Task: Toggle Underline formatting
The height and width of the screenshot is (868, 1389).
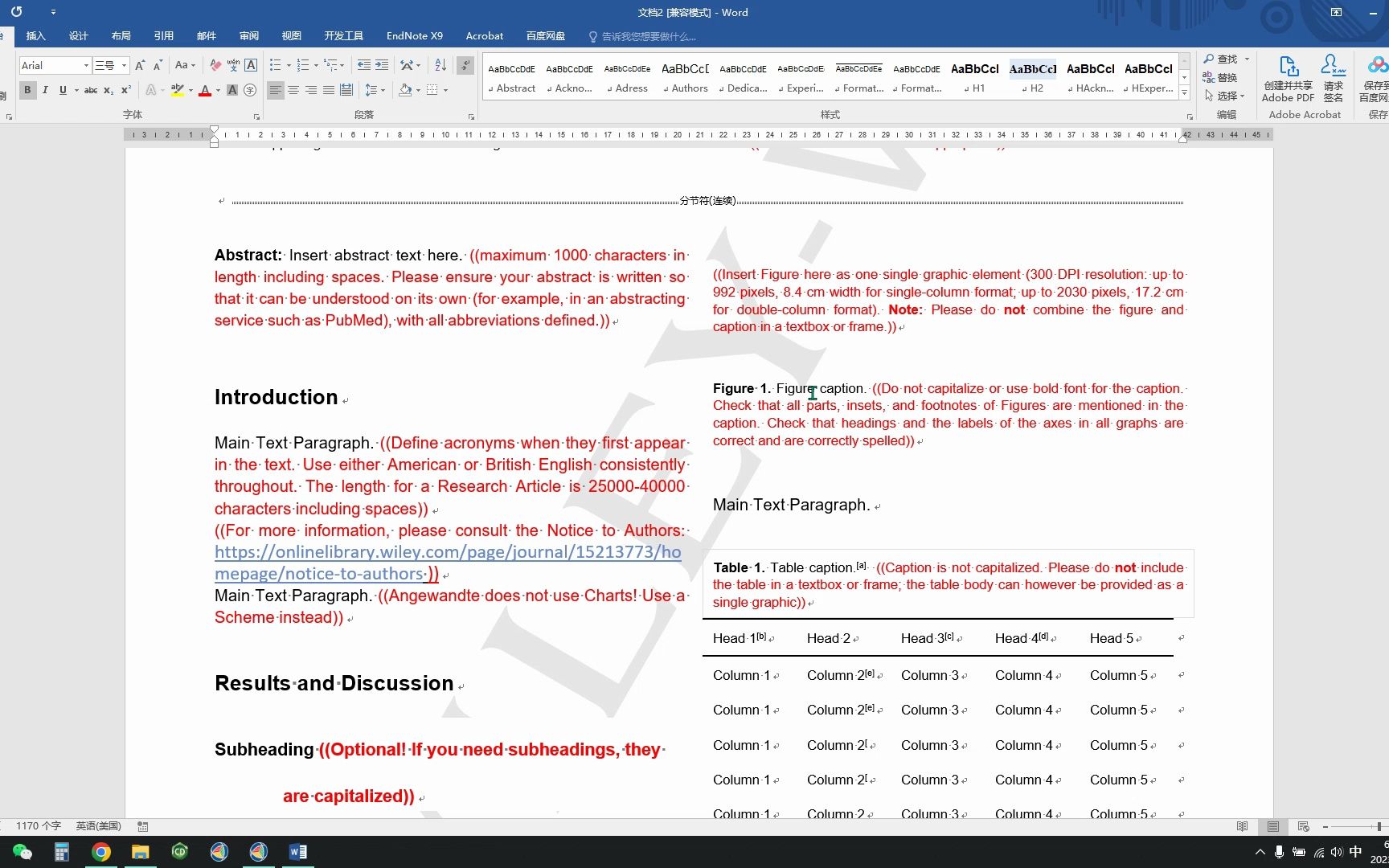Action: coord(63,90)
